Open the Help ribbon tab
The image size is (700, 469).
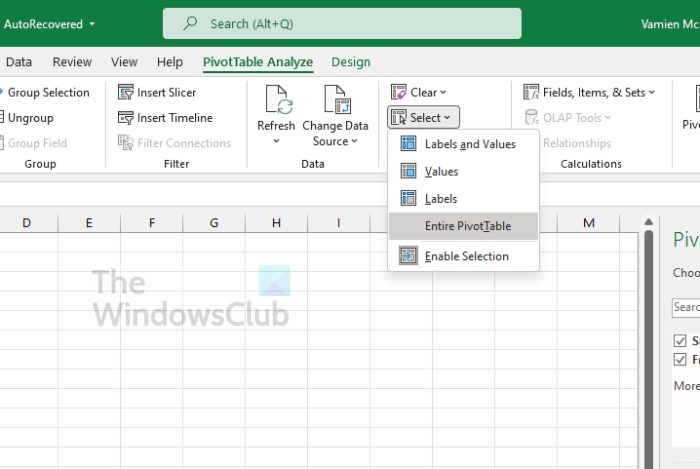pos(170,62)
